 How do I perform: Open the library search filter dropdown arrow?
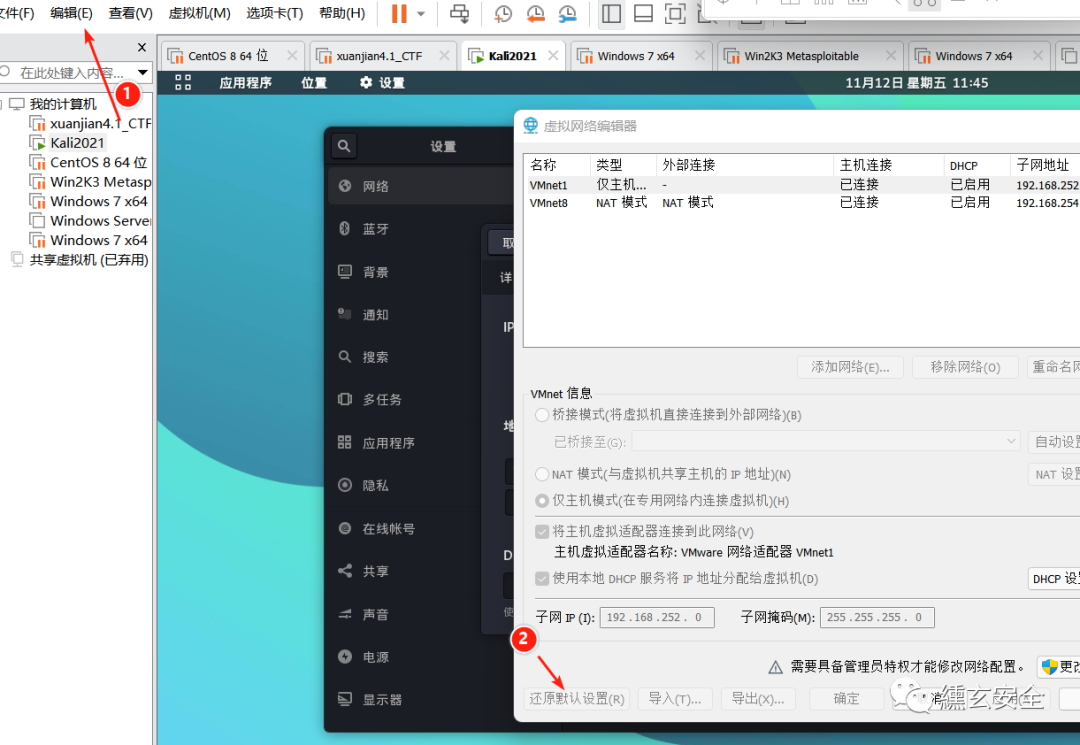pos(143,72)
